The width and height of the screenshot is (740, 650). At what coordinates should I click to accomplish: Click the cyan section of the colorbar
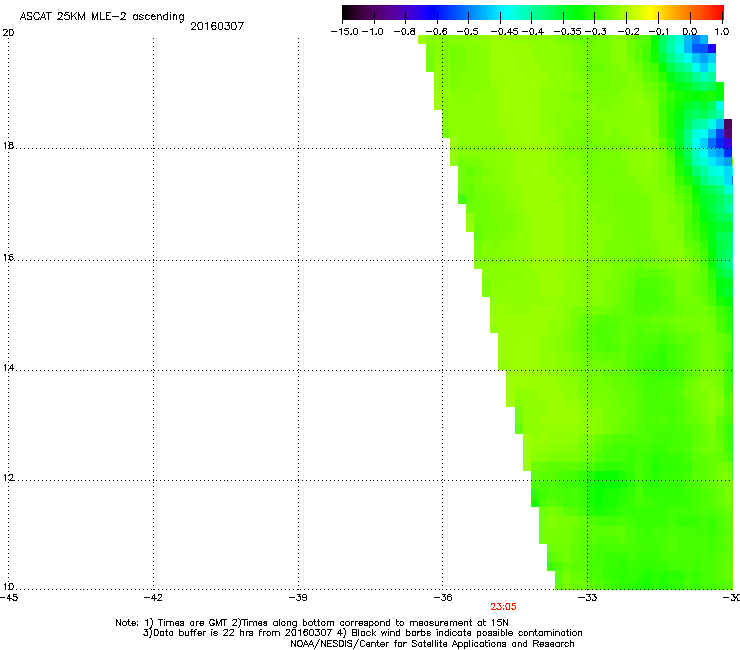coord(505,13)
